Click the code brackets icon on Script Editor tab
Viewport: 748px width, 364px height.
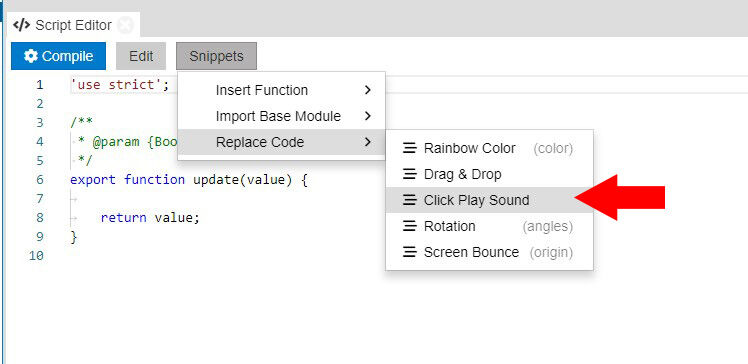[21, 25]
